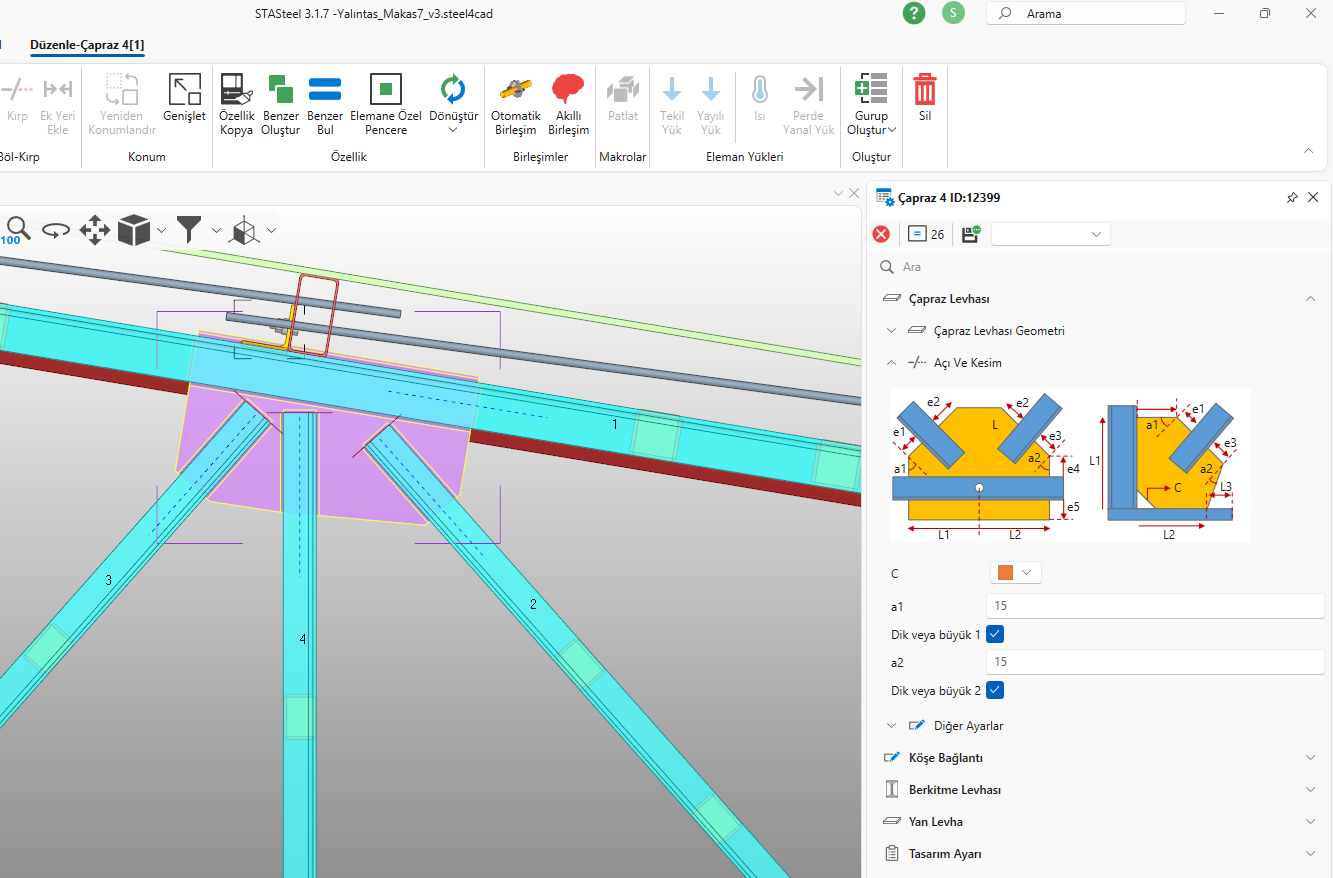Click the red cancel button in panel
This screenshot has height=878, width=1333.
click(x=881, y=234)
